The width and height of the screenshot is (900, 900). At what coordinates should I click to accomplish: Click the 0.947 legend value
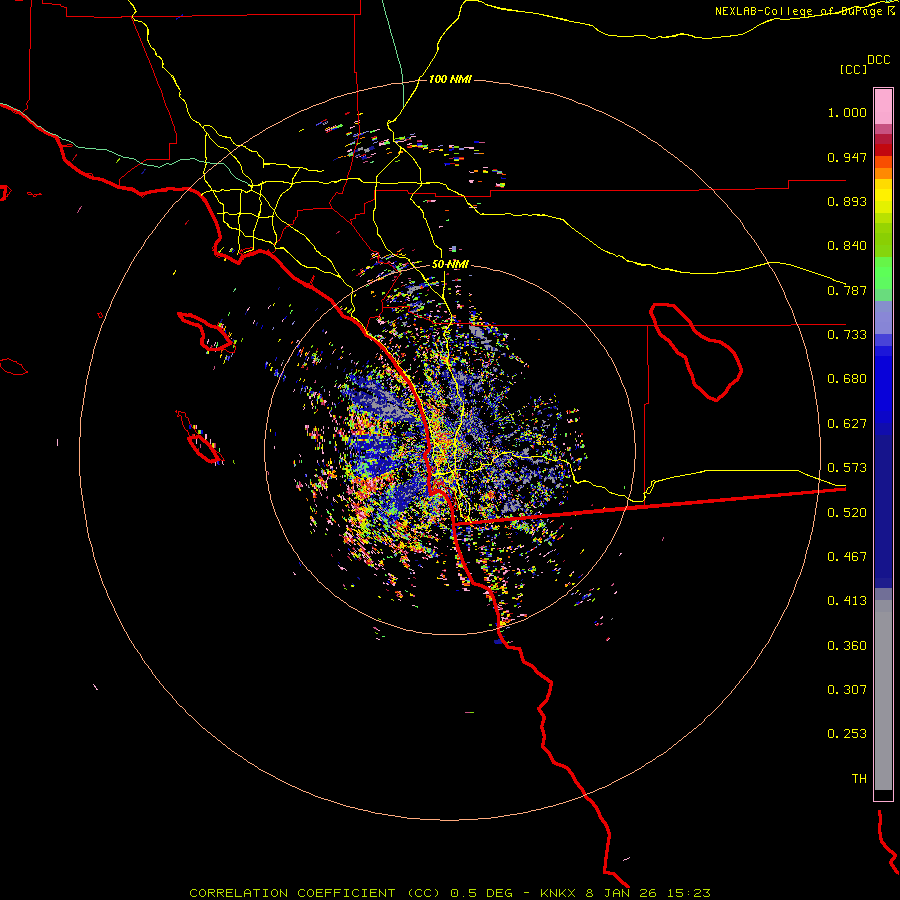point(847,157)
